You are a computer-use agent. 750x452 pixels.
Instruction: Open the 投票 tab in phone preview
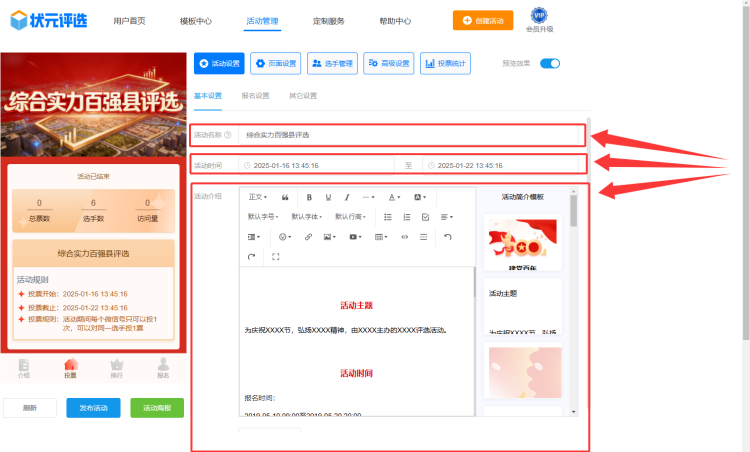(x=70, y=368)
